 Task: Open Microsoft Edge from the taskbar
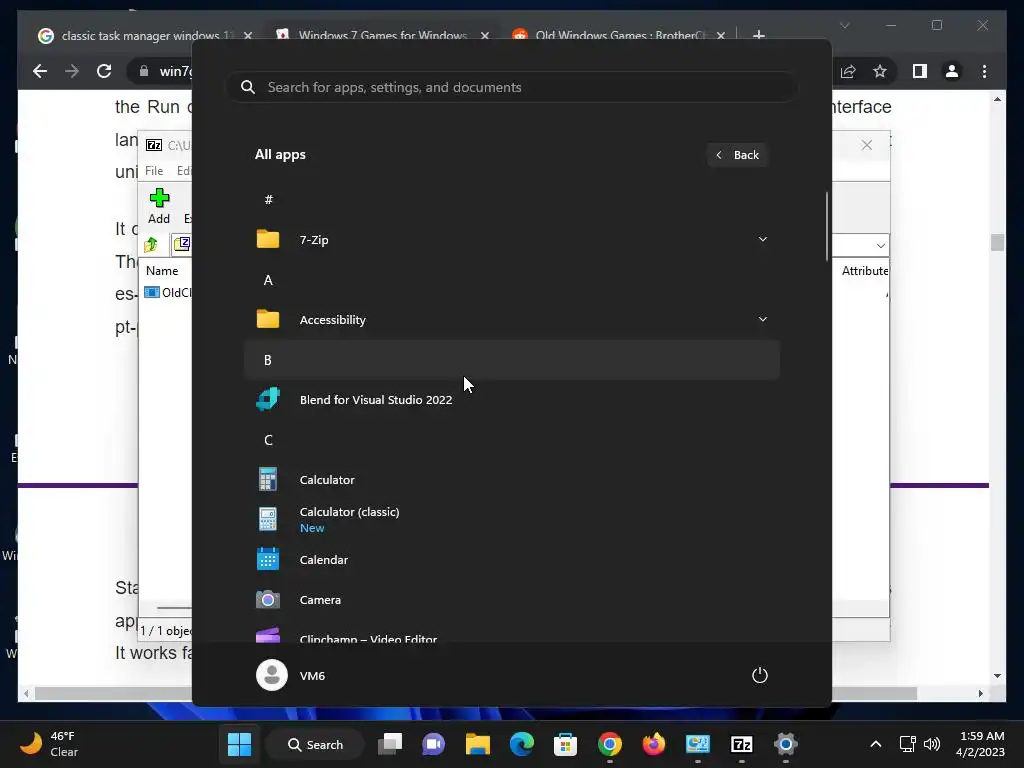click(521, 744)
